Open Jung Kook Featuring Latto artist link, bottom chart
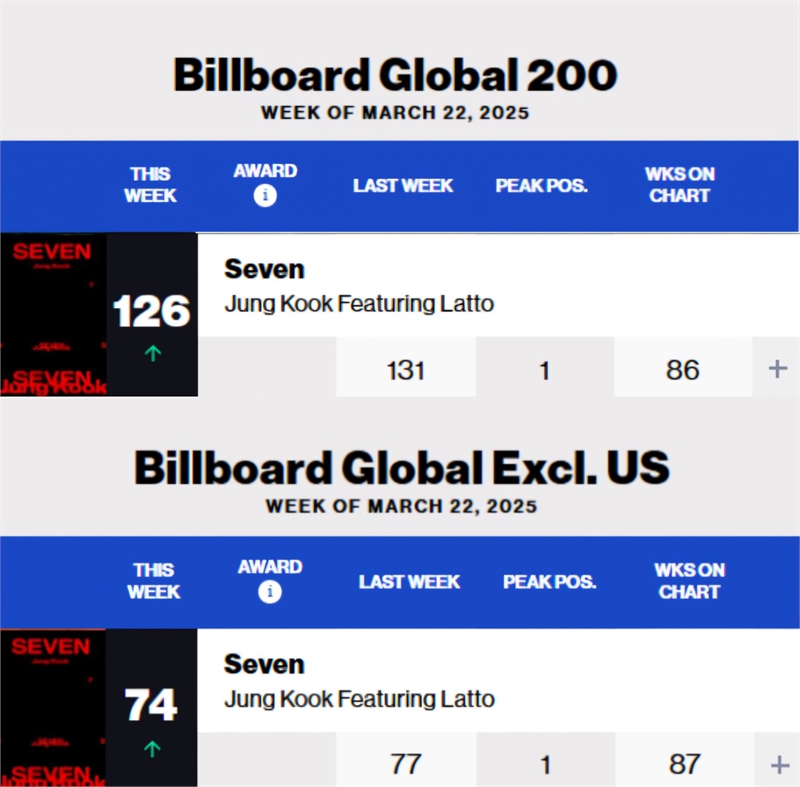 coord(359,698)
